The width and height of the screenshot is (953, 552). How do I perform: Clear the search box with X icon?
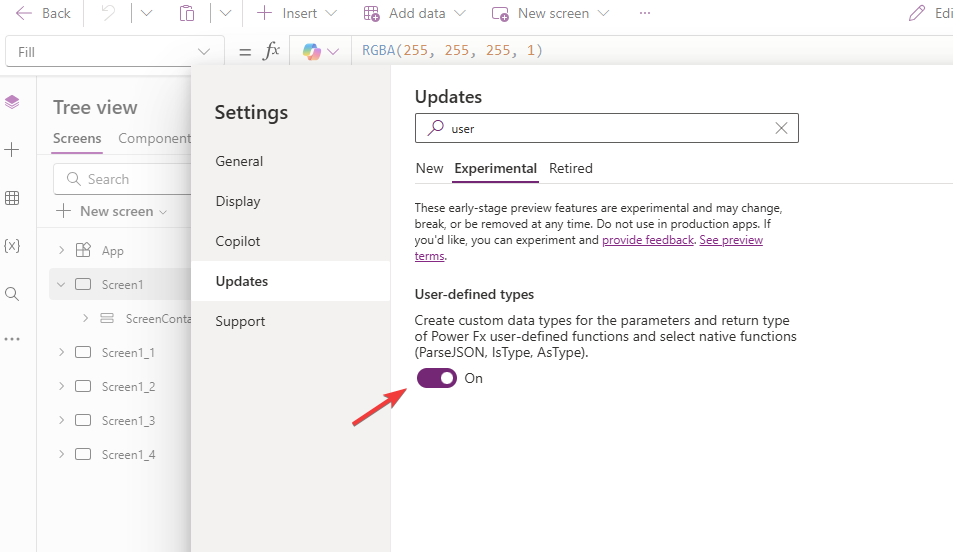click(x=781, y=128)
